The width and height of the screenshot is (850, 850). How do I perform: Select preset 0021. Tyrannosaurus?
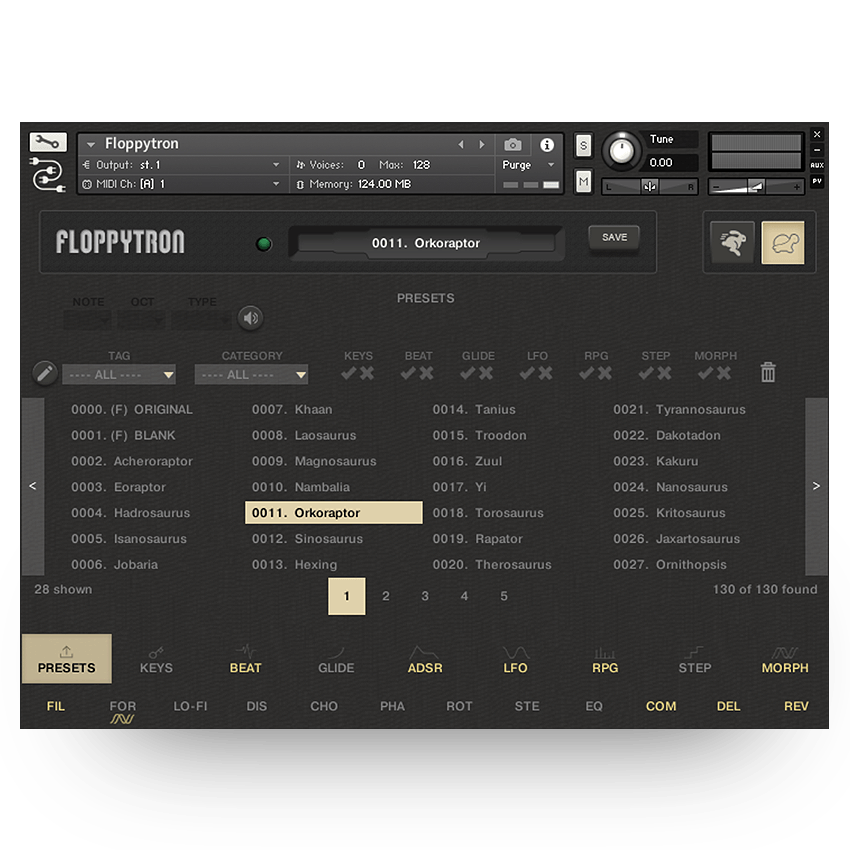(679, 410)
